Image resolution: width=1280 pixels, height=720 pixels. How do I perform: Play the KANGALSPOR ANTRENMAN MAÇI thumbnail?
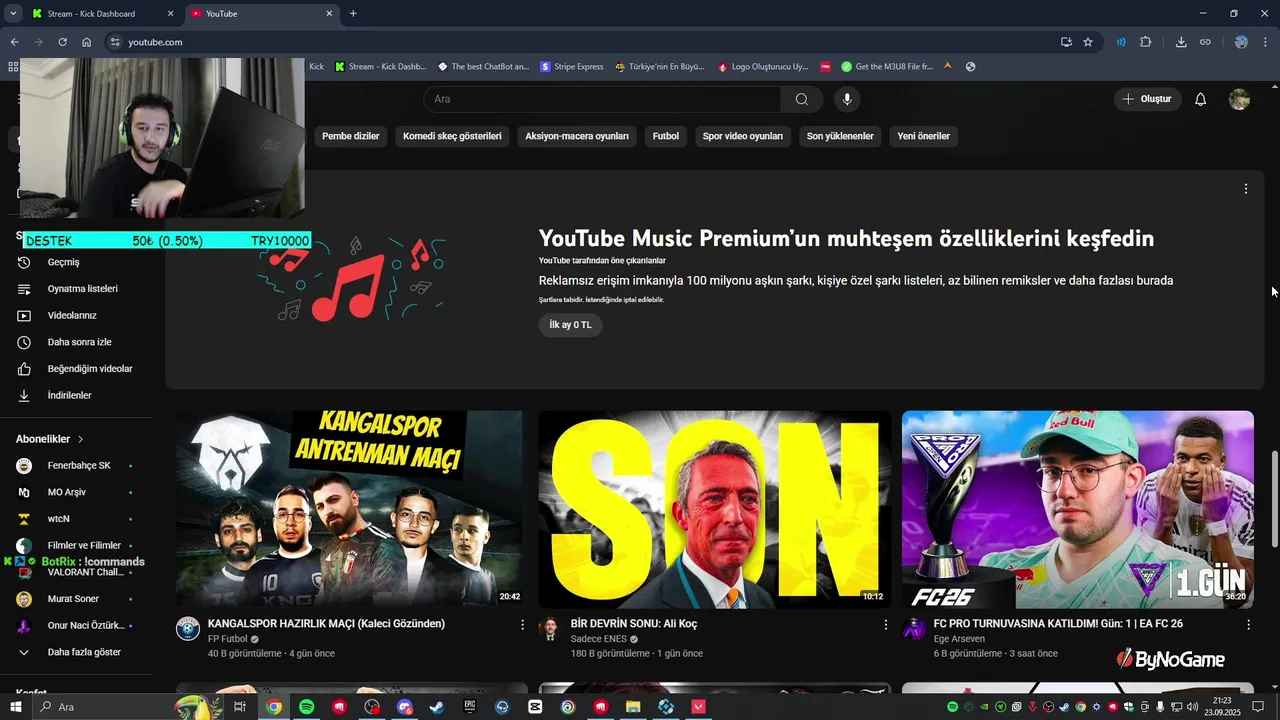click(349, 509)
